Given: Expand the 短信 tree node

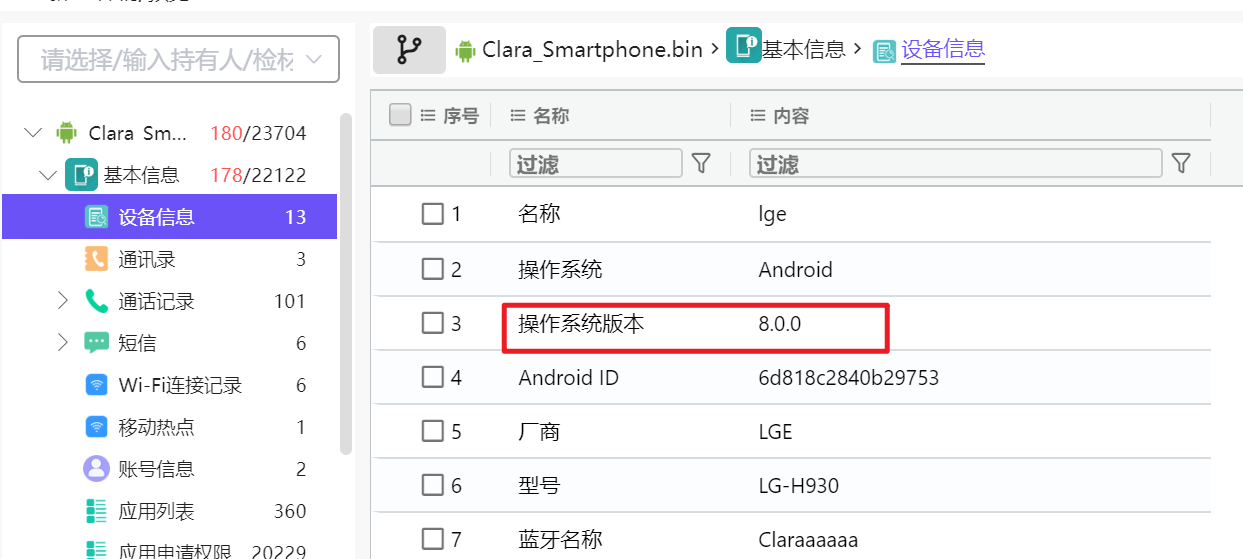Looking at the screenshot, I should click(x=63, y=343).
